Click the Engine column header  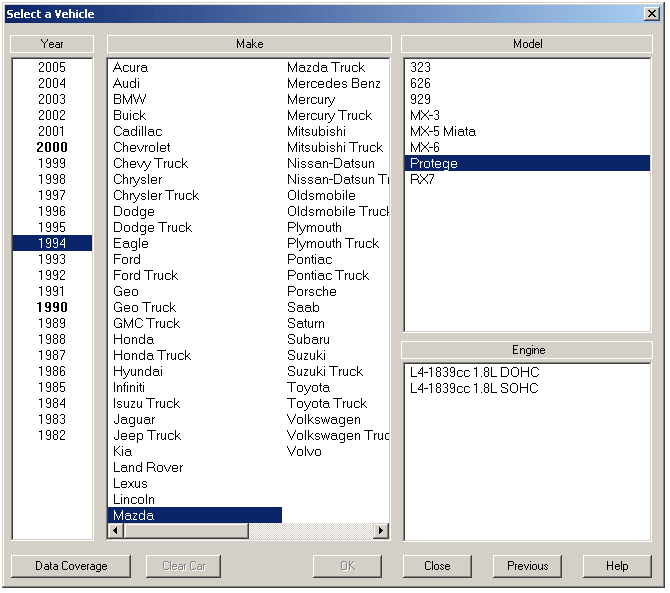(528, 350)
